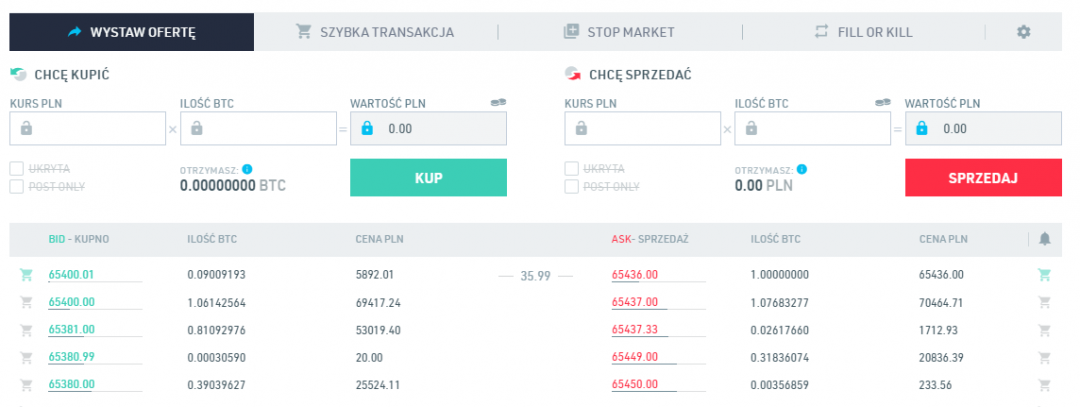The width and height of the screenshot is (1080, 407).
Task: Open the STOP MARKET tab
Action: [619, 32]
